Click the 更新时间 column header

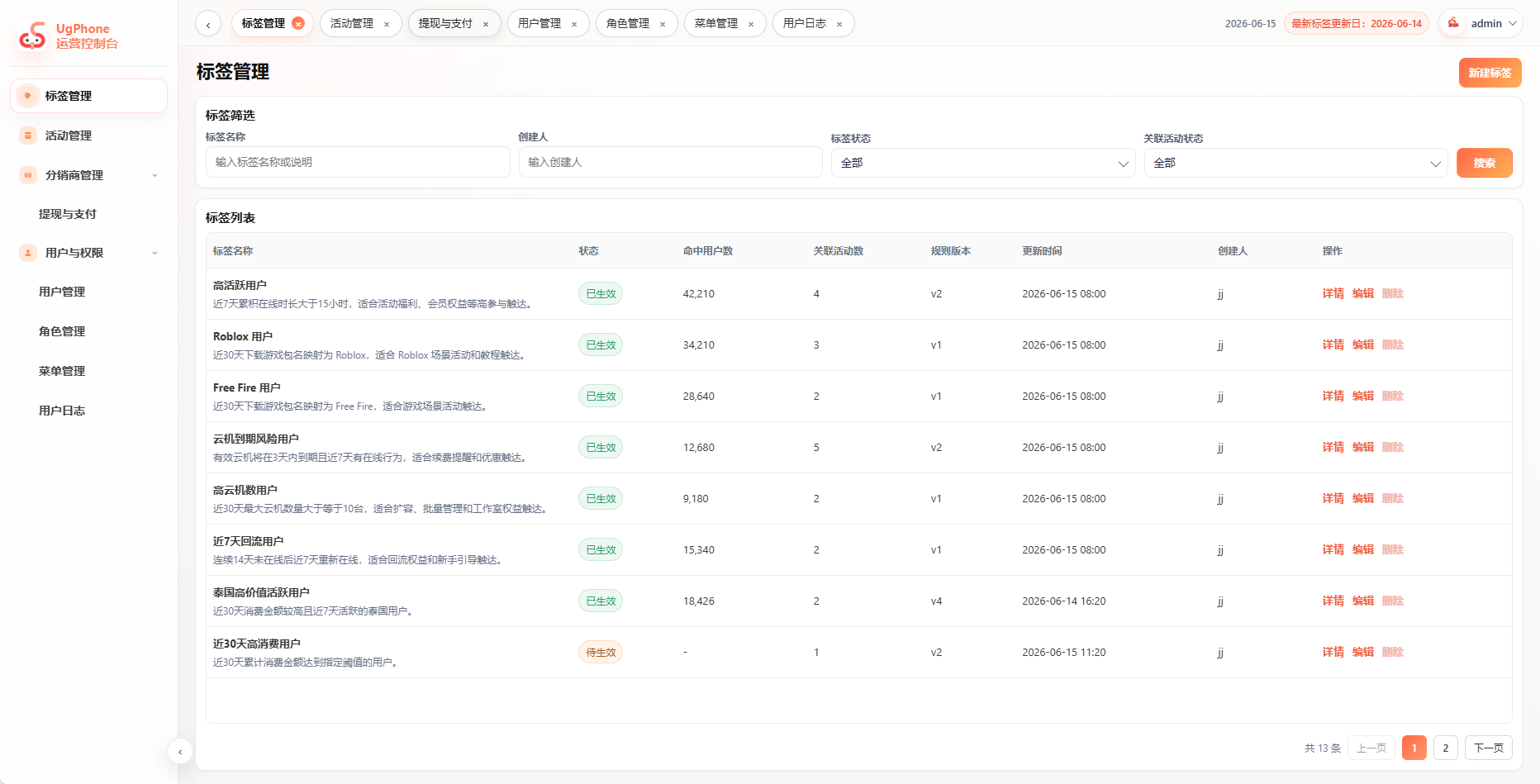(x=1042, y=250)
